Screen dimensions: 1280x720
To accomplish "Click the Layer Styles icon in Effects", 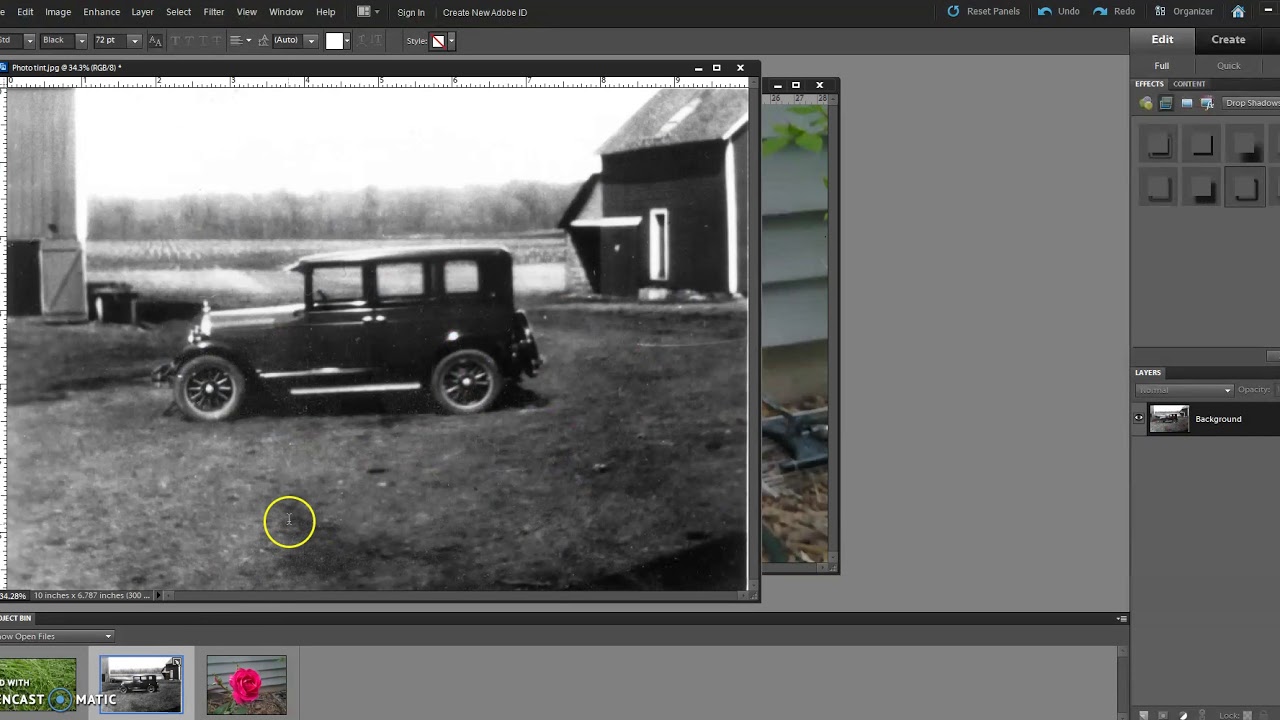I will (1166, 103).
